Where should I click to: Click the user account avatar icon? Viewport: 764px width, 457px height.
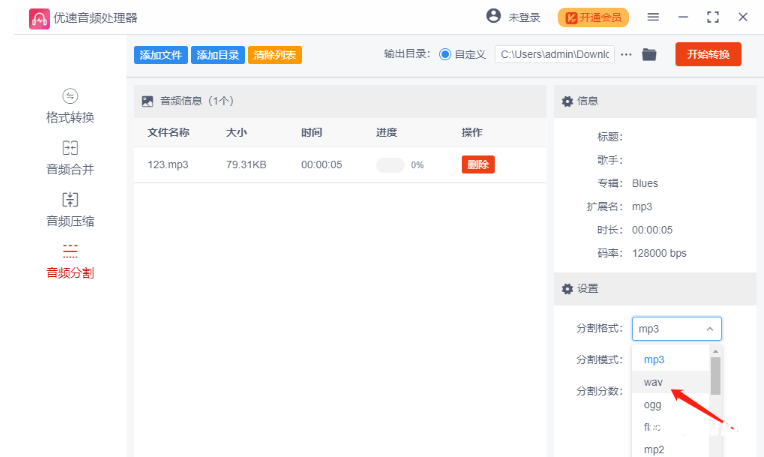coord(494,16)
